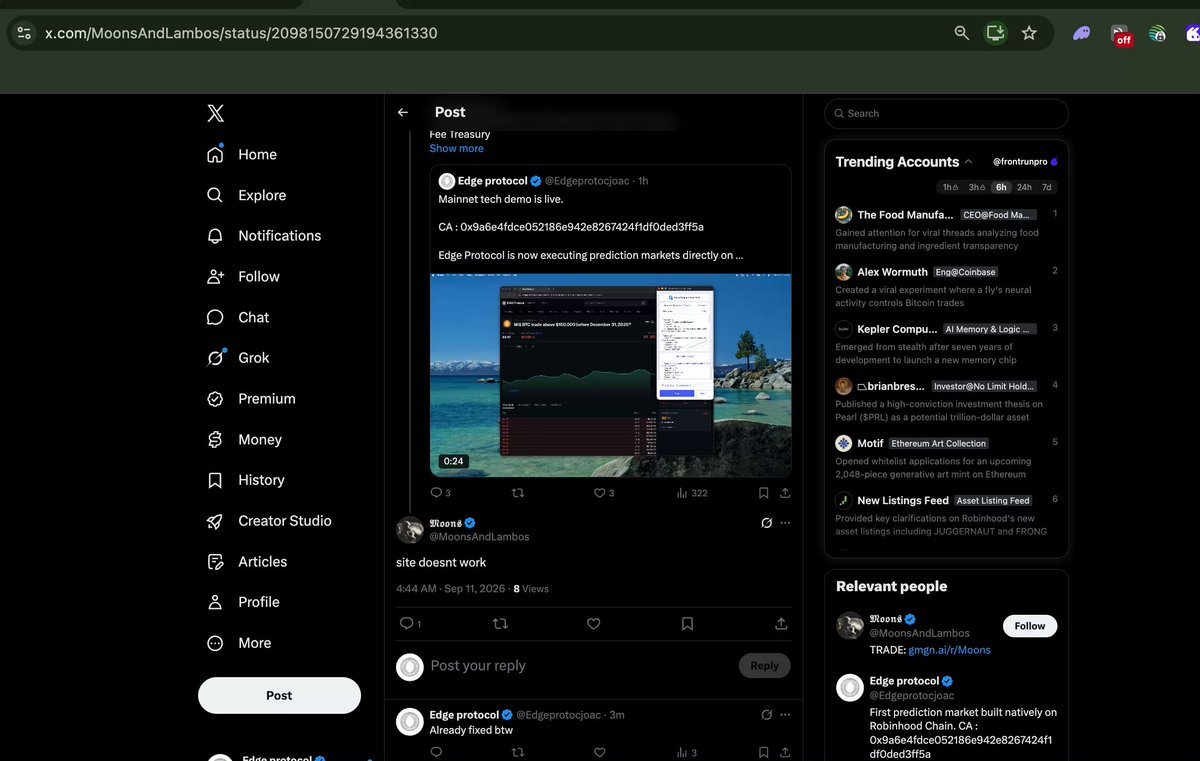
Task: Open site information icon left of the URL
Action: point(25,33)
